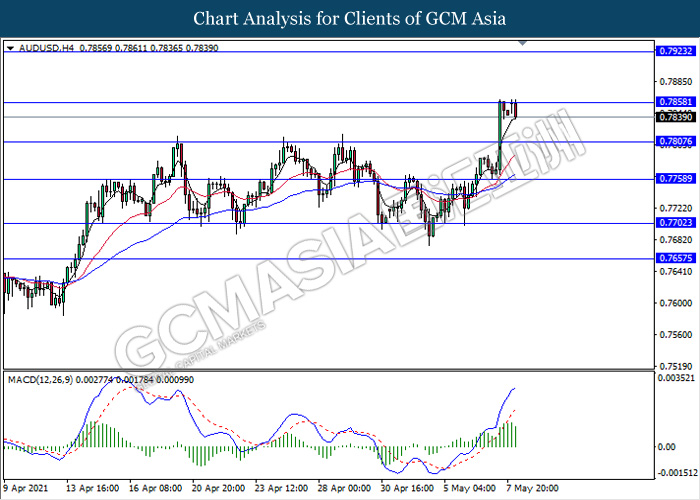
Task: Select the 0.79232 price level label
Action: 675,51
